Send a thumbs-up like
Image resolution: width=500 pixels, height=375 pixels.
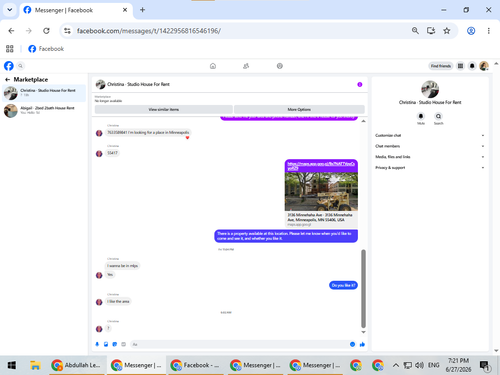tap(362, 344)
